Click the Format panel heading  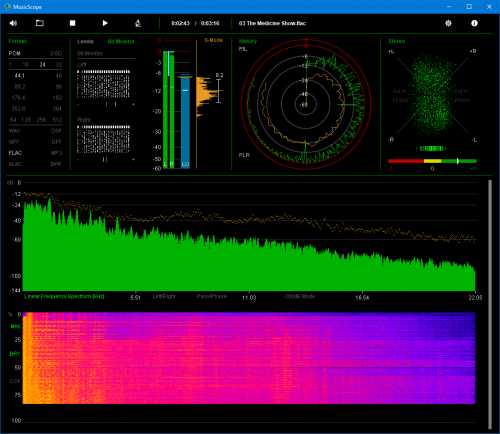pos(17,41)
